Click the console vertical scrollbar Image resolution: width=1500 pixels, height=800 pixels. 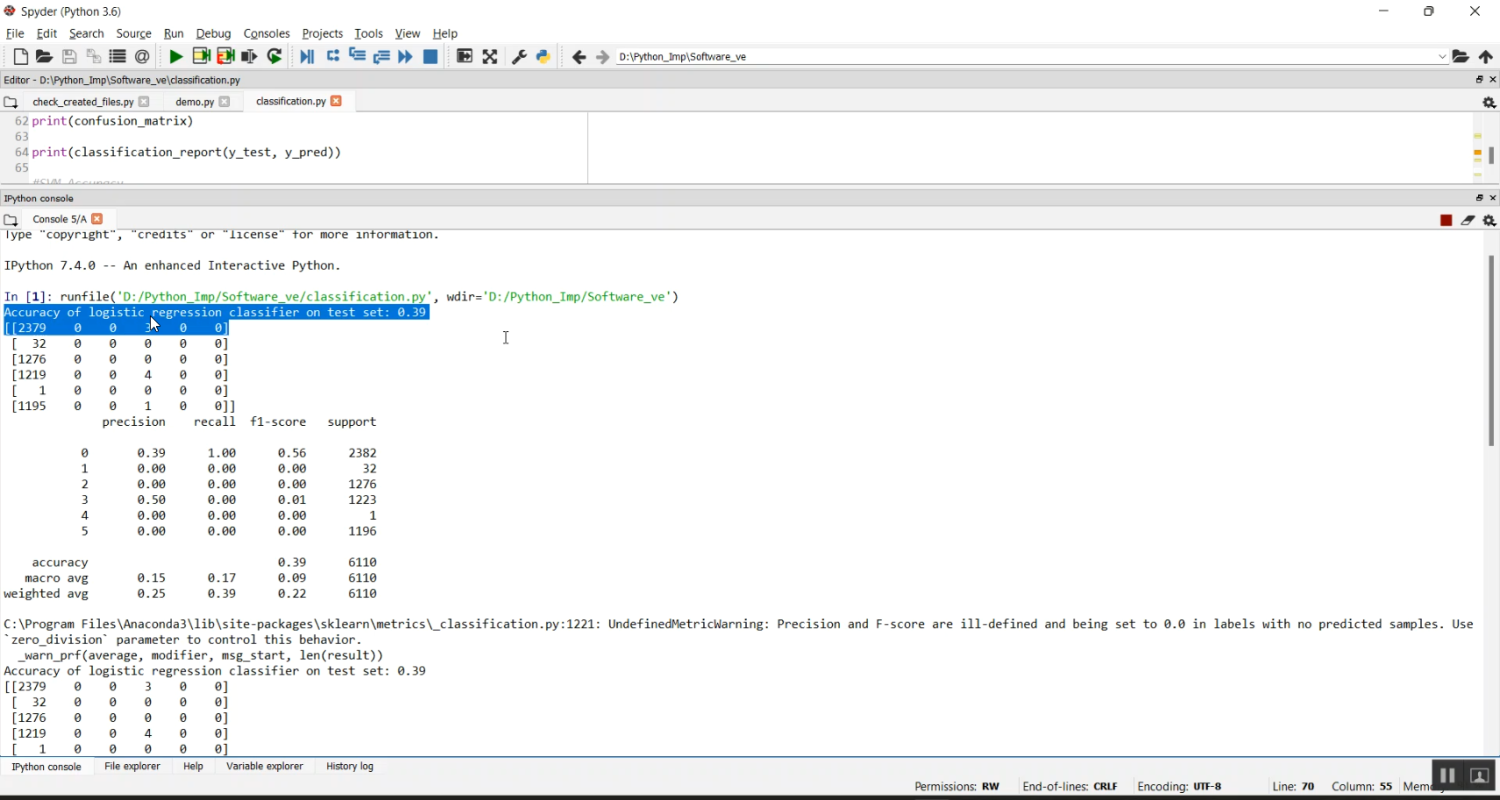pos(1491,350)
